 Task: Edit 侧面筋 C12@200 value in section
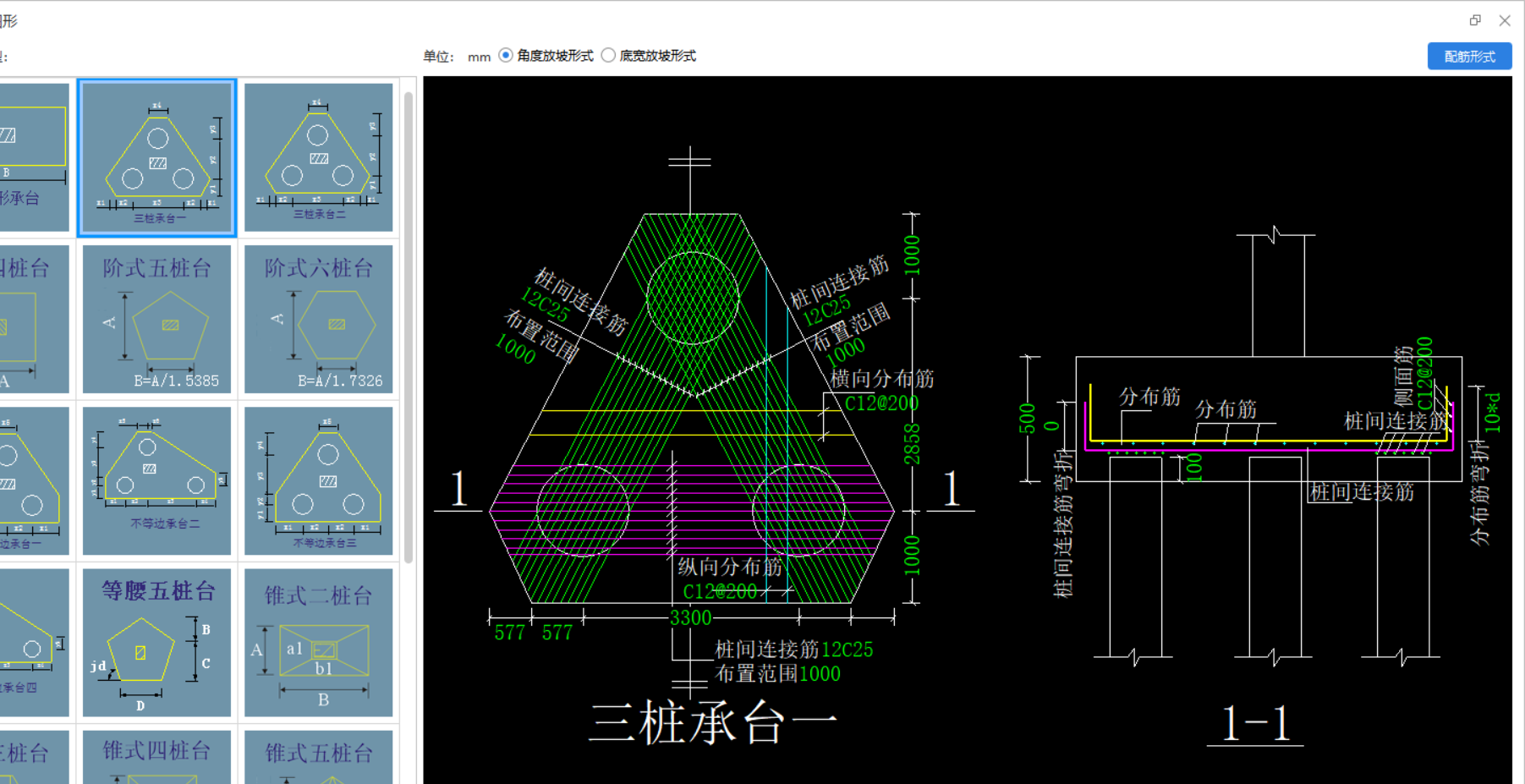coord(1425,374)
